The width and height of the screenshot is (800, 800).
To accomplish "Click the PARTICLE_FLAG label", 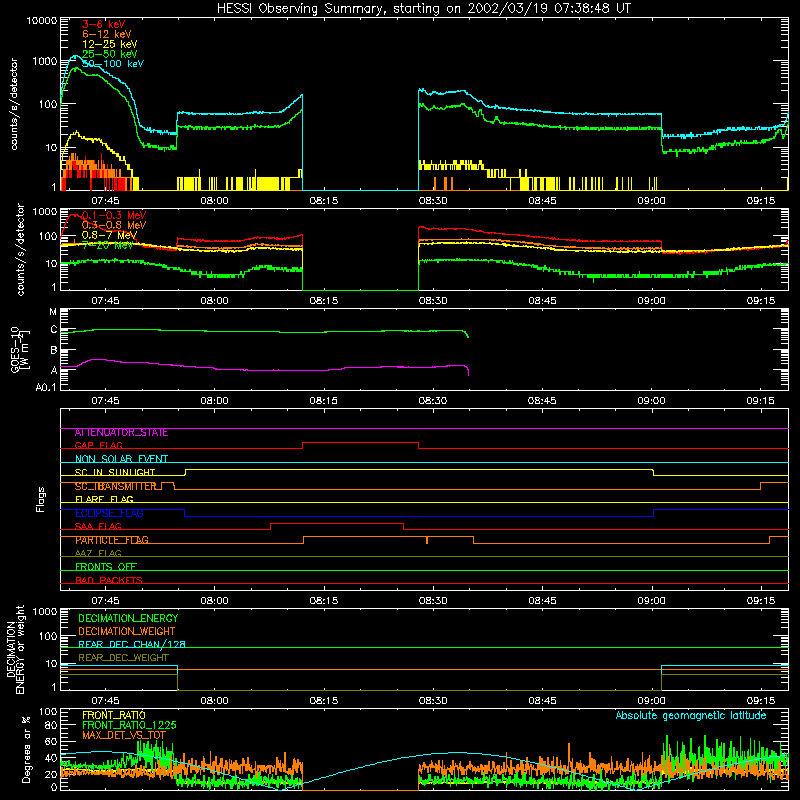I will pos(112,540).
